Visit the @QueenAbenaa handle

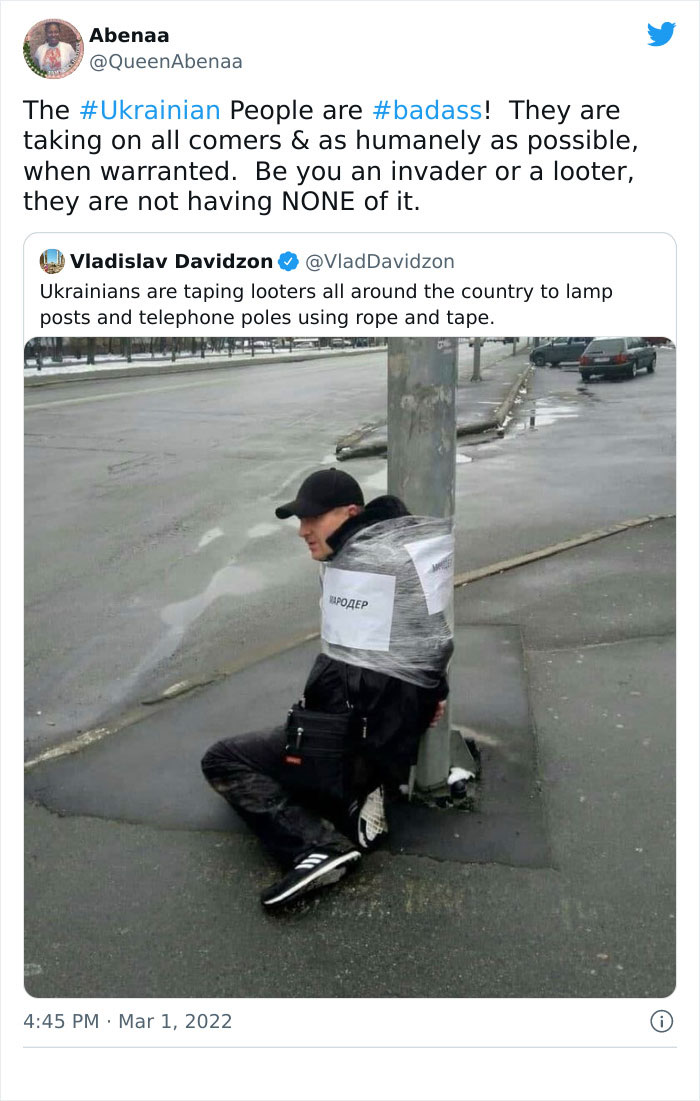(x=166, y=62)
